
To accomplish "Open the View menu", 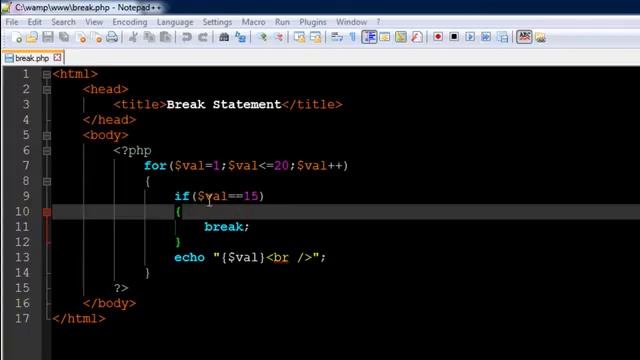I will pyautogui.click(x=94, y=22).
